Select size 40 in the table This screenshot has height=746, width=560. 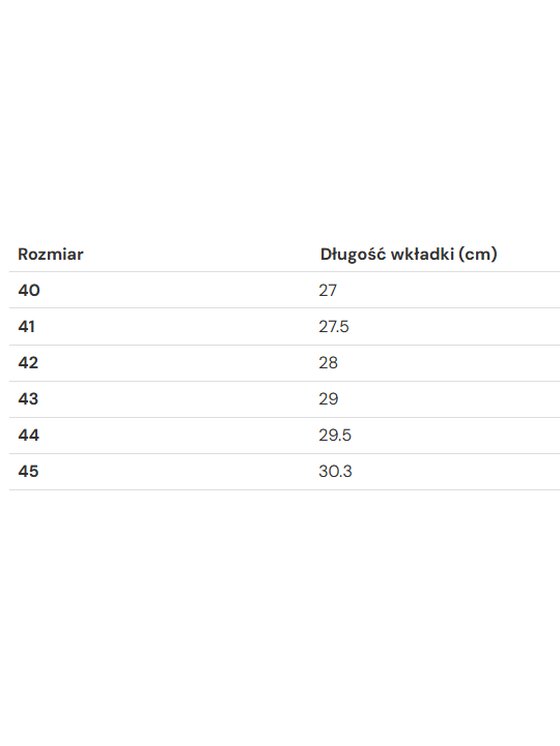[29, 290]
